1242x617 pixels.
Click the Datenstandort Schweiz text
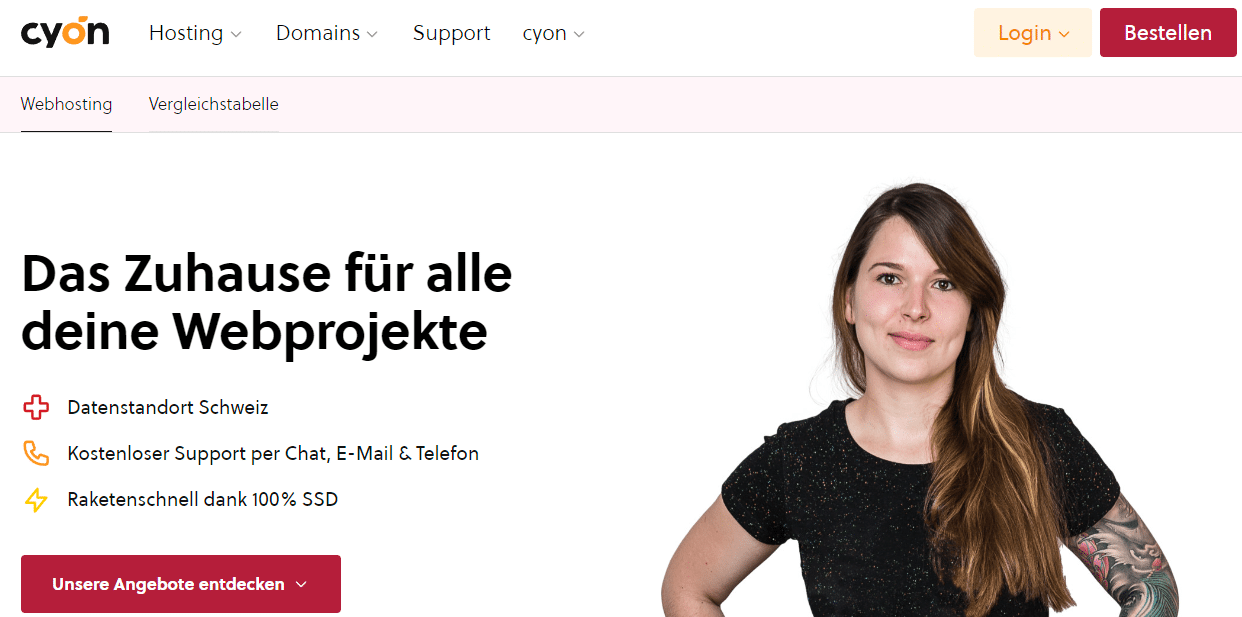(168, 407)
